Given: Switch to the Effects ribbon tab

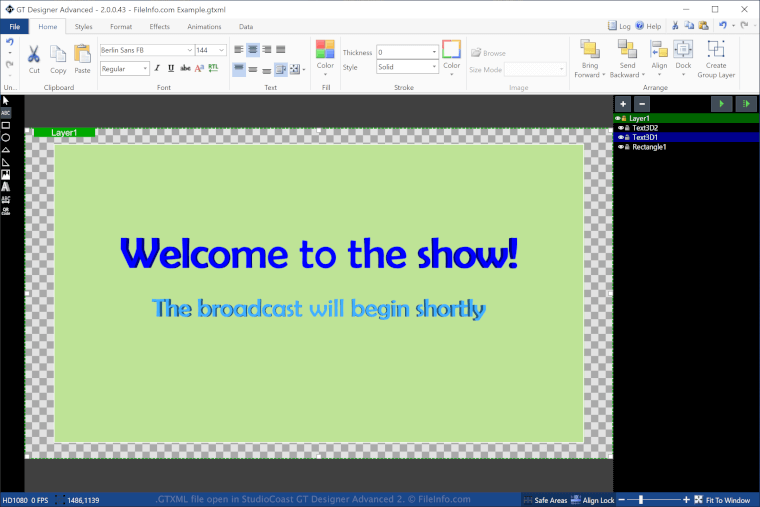Looking at the screenshot, I should [159, 27].
